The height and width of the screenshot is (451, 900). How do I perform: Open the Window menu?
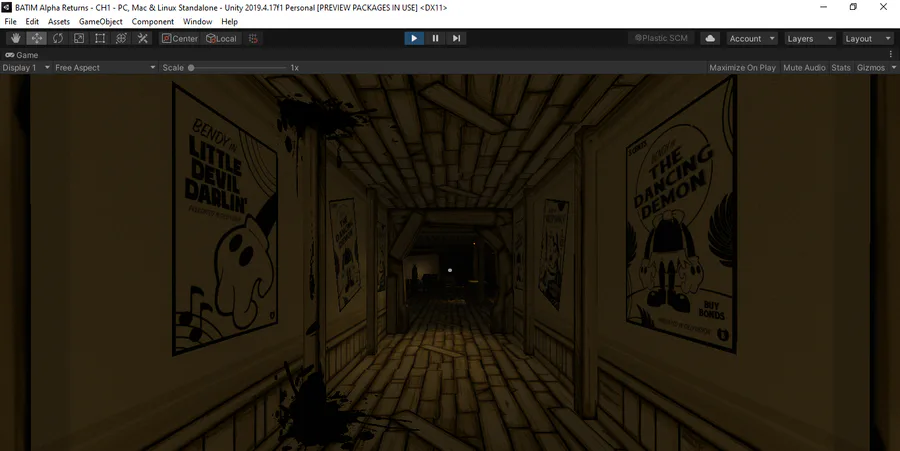pyautogui.click(x=197, y=21)
